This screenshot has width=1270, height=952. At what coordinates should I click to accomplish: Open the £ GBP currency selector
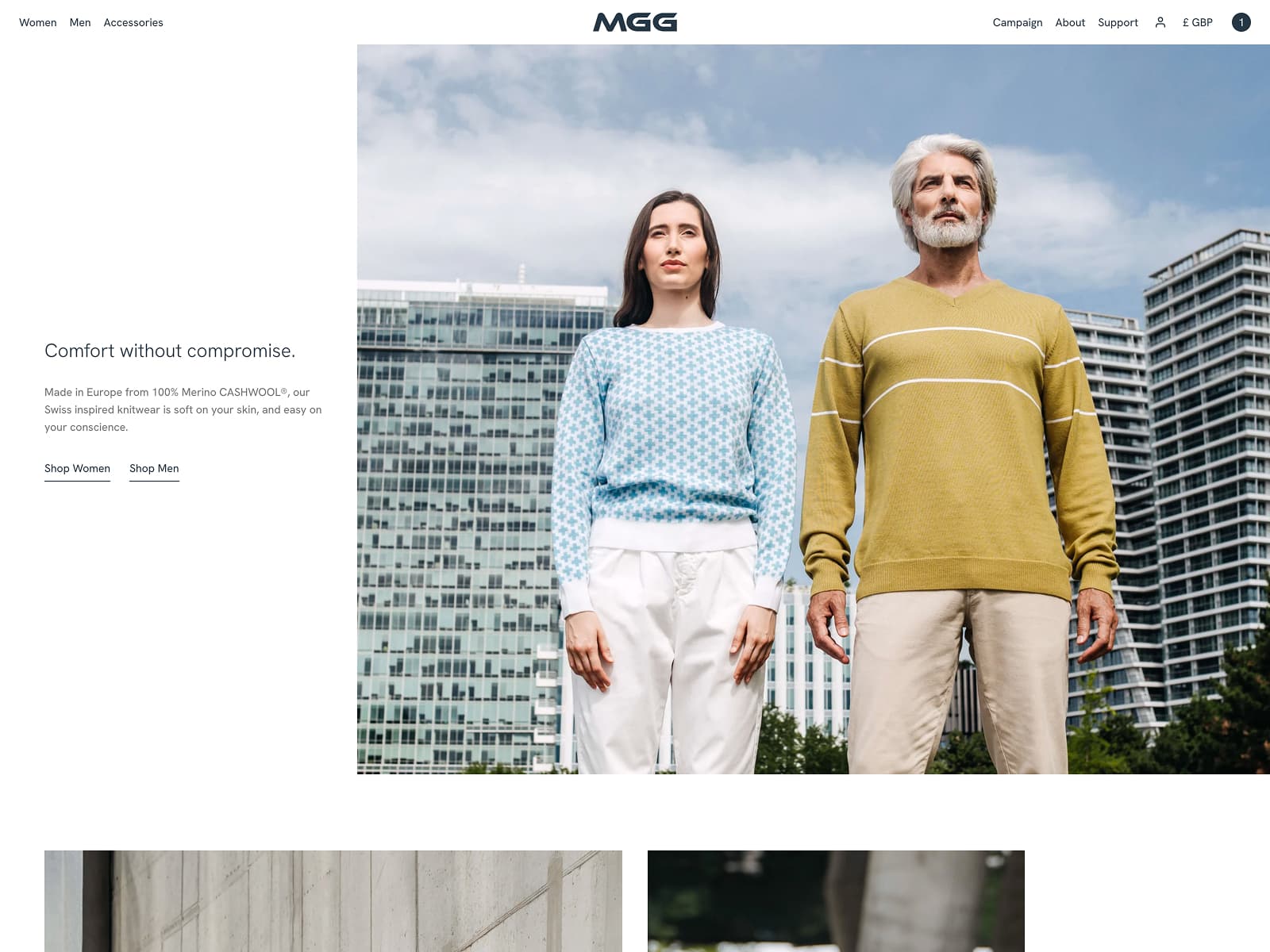1197,22
